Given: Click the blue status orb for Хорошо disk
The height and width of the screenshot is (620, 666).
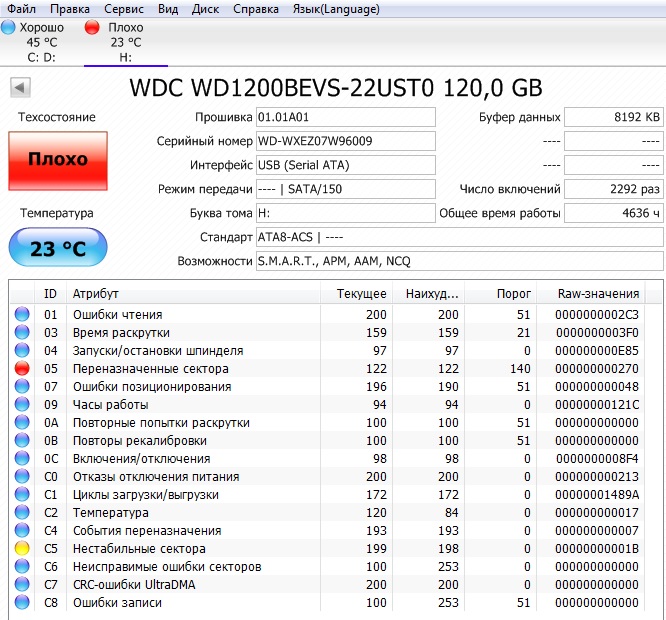Looking at the screenshot, I should pyautogui.click(x=8, y=28).
